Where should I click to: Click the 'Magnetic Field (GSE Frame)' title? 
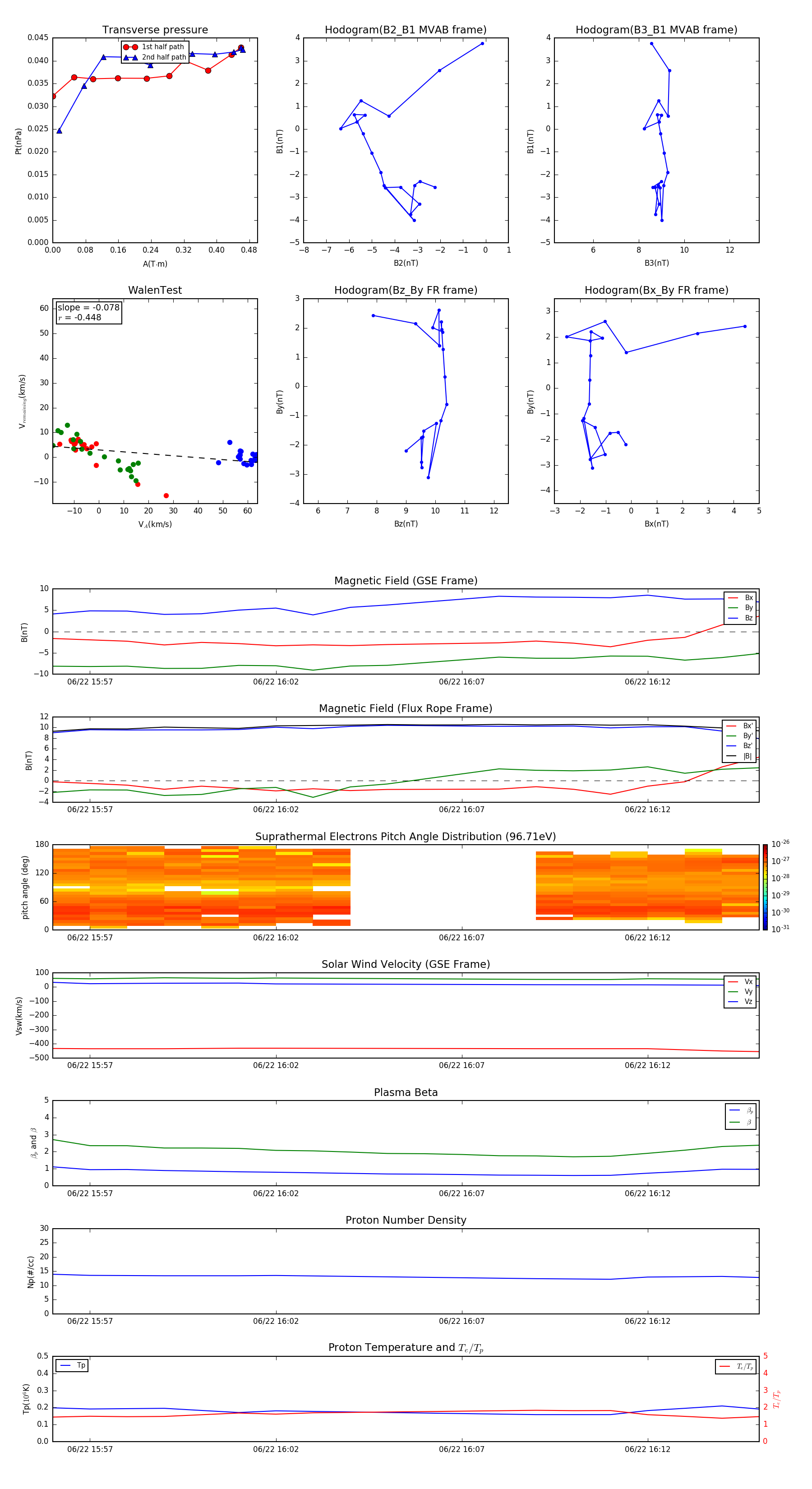pos(406,581)
